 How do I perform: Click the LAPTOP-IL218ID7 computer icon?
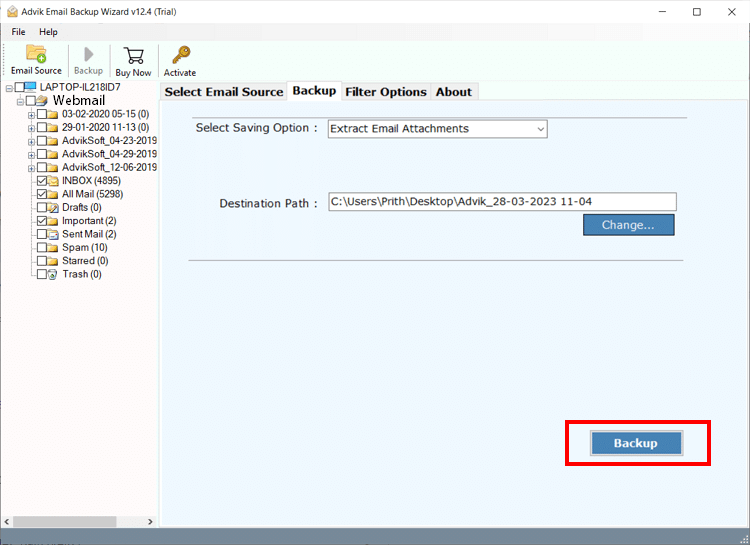(30, 87)
